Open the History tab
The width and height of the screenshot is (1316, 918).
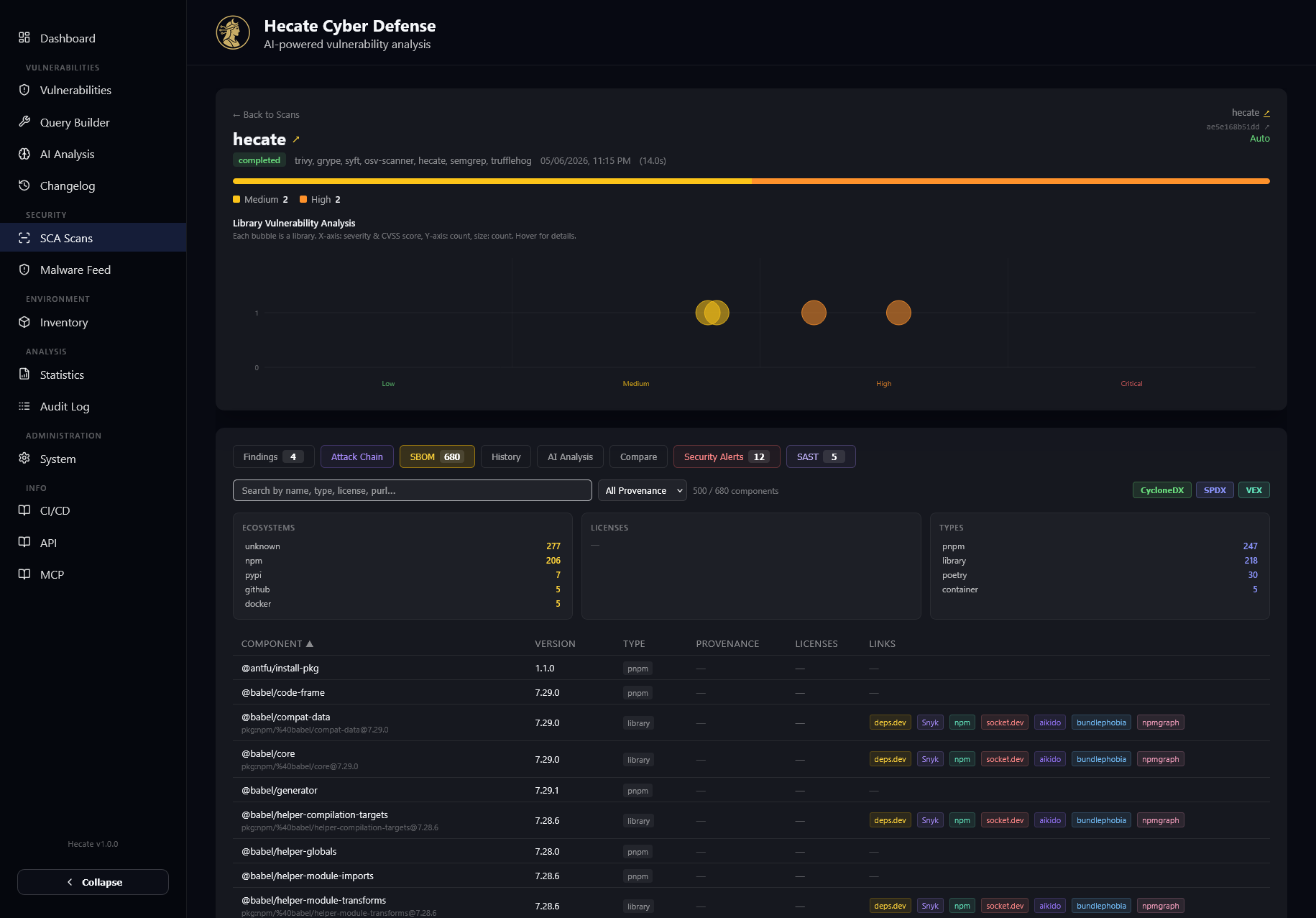[x=506, y=456]
